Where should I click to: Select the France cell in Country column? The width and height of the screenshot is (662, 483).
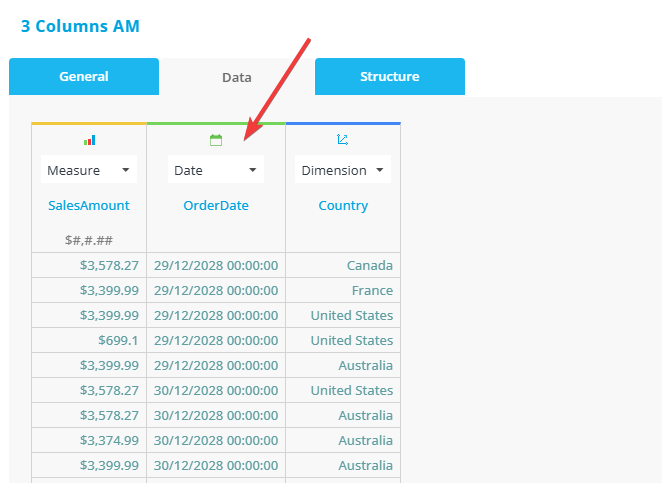371,291
